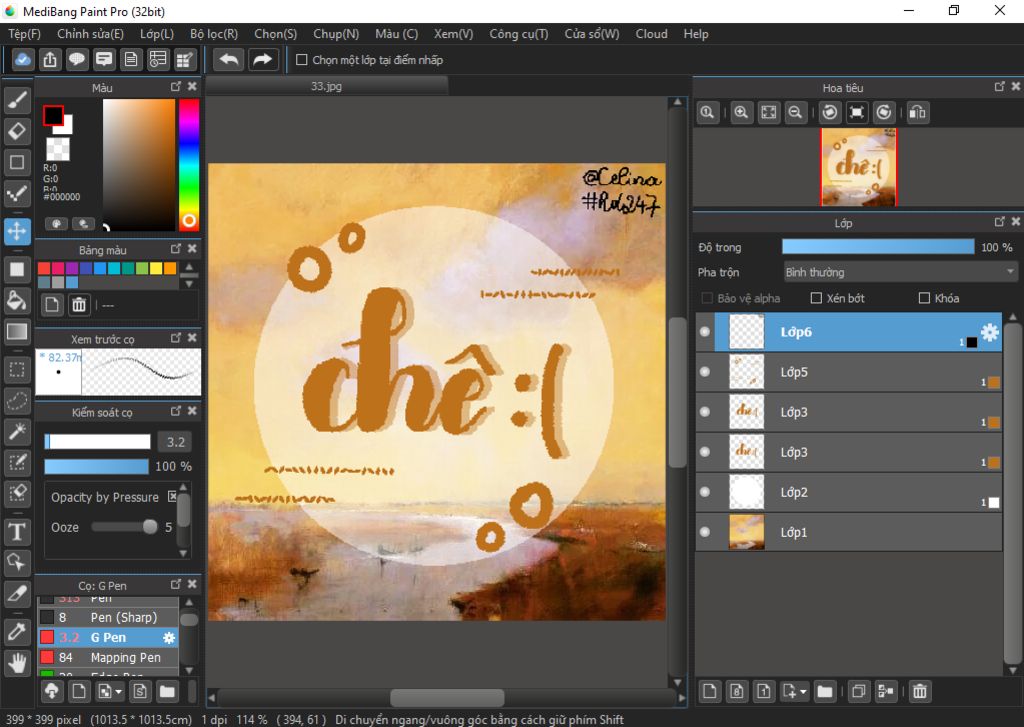Viewport: 1024px width, 727px height.
Task: Open the Cloud menu
Action: 652,34
